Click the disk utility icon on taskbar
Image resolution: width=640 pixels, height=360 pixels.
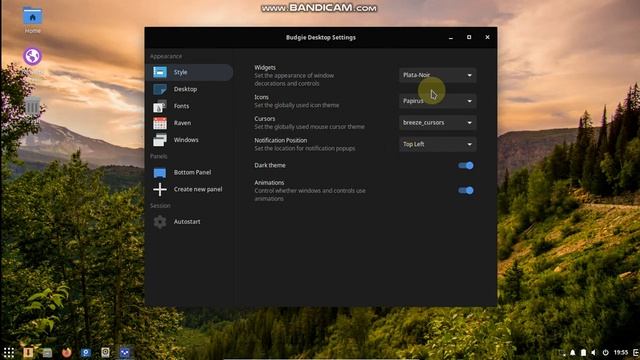(x=105, y=352)
